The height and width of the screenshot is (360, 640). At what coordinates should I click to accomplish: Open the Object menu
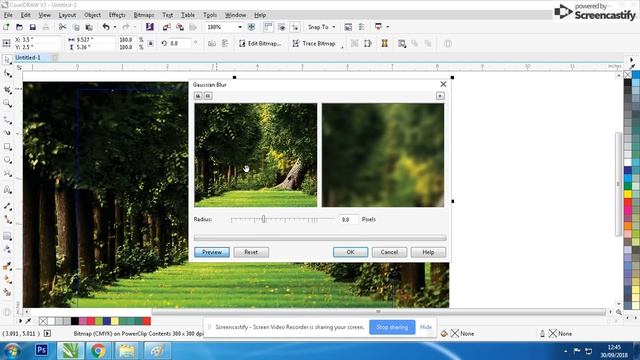tap(93, 15)
